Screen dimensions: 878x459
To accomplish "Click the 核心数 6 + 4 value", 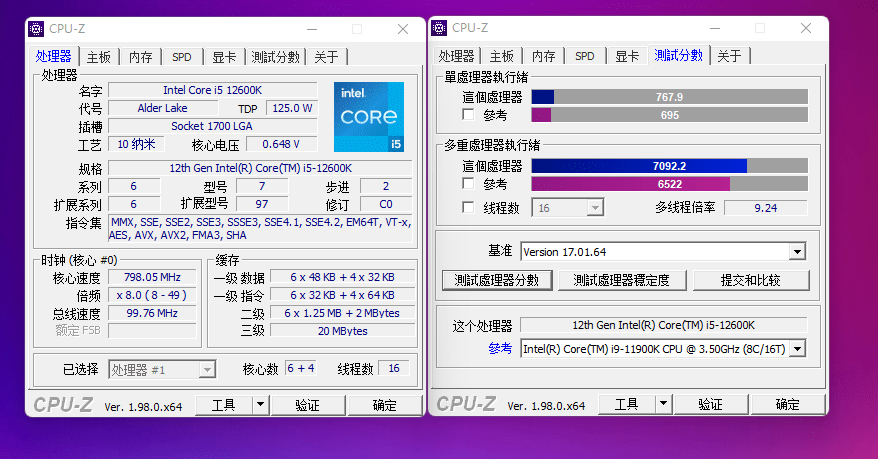I will tap(301, 368).
